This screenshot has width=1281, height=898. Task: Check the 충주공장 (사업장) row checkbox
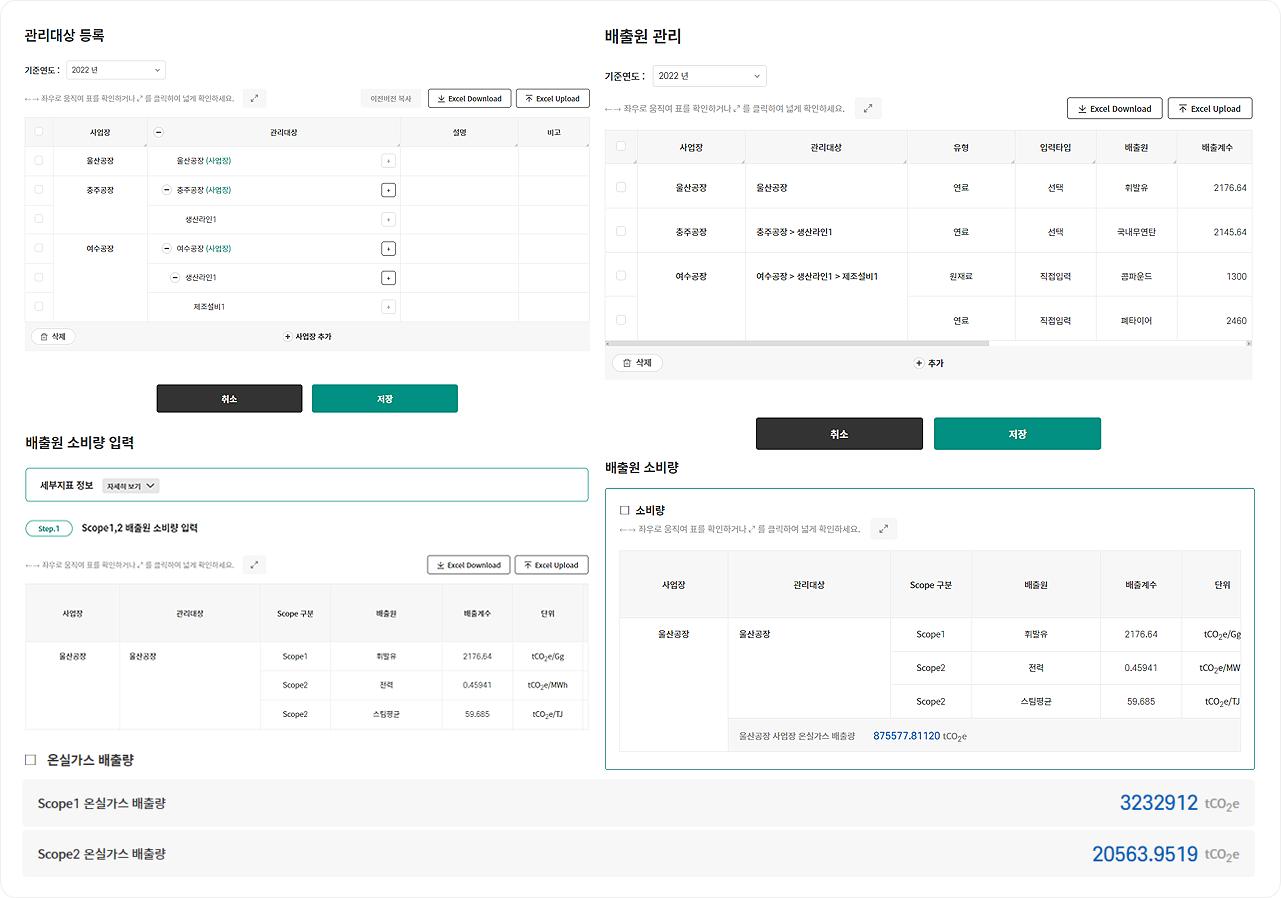point(39,189)
